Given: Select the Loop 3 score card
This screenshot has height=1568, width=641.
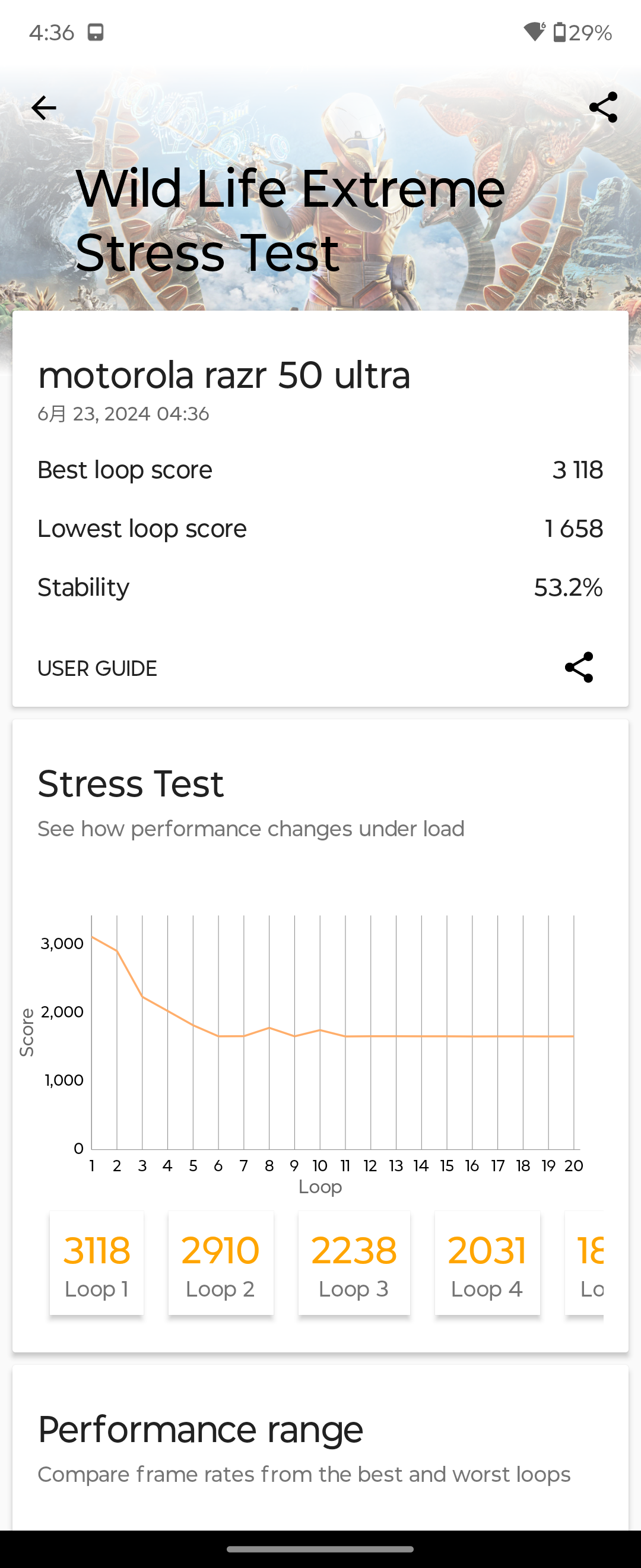Looking at the screenshot, I should click(x=354, y=1263).
